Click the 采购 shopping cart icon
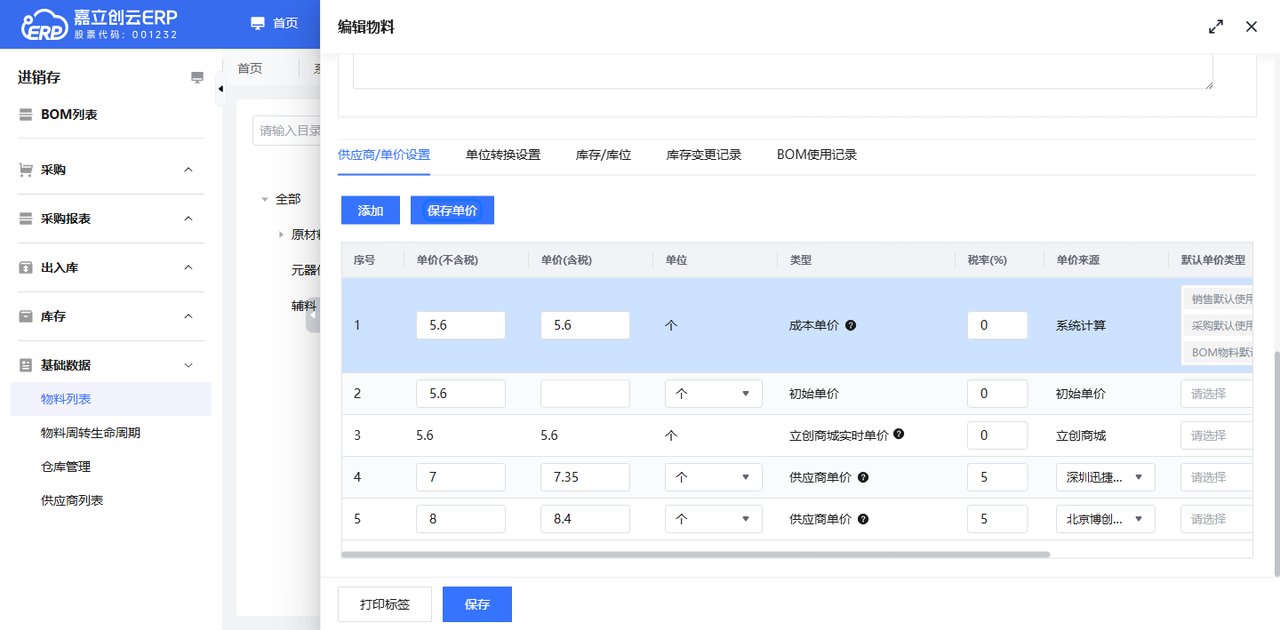This screenshot has height=630, width=1280. click(x=26, y=170)
